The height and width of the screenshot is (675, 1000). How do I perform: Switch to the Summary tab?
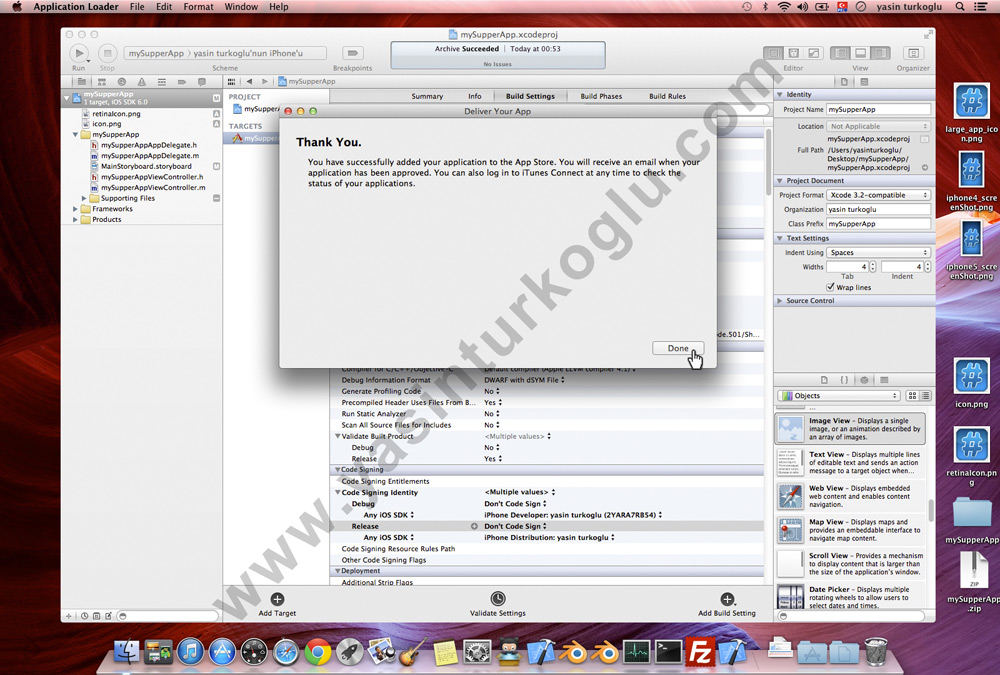427,96
